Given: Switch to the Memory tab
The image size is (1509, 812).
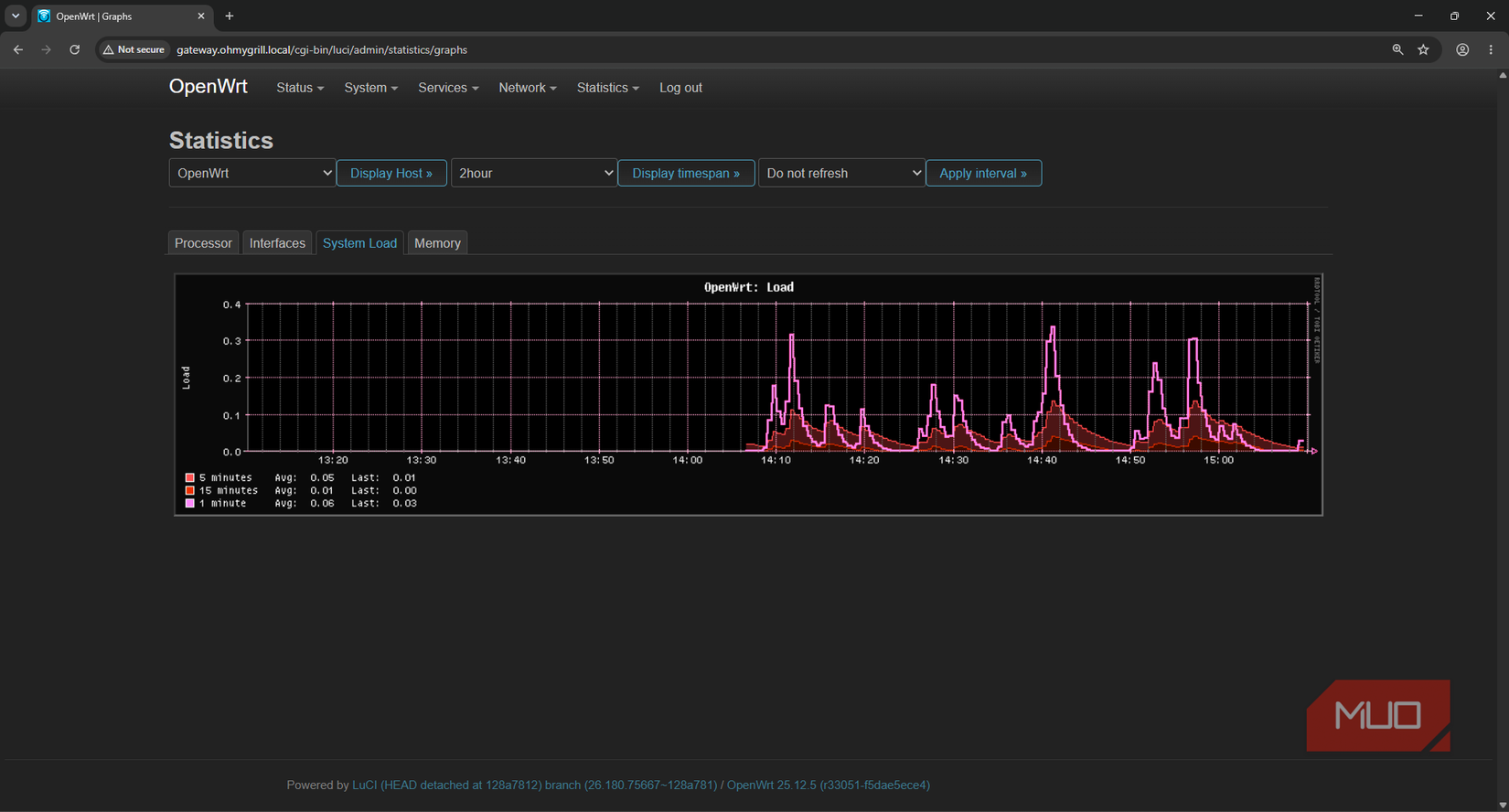Looking at the screenshot, I should click(x=437, y=243).
